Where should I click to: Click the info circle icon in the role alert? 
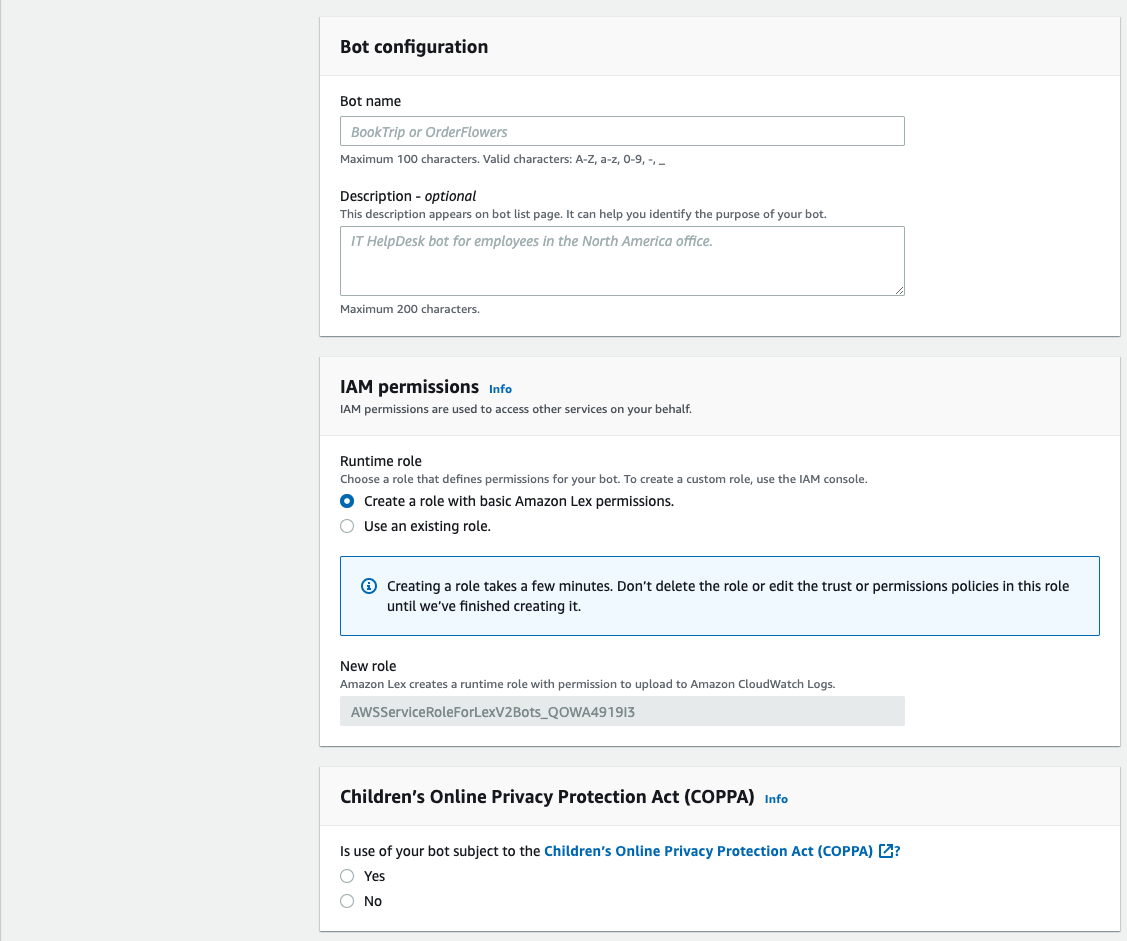369,586
